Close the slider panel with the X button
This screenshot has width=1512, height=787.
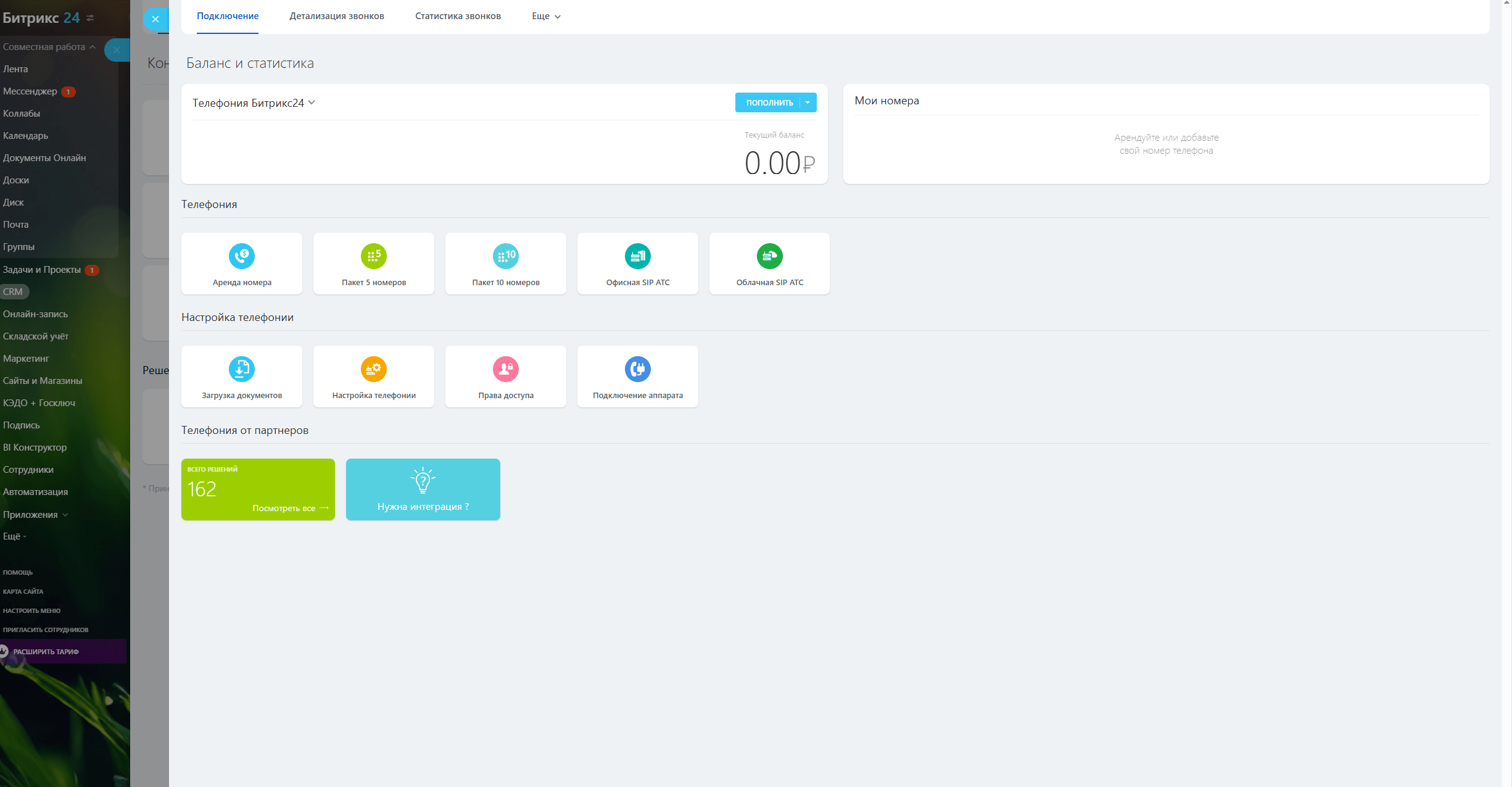(155, 19)
